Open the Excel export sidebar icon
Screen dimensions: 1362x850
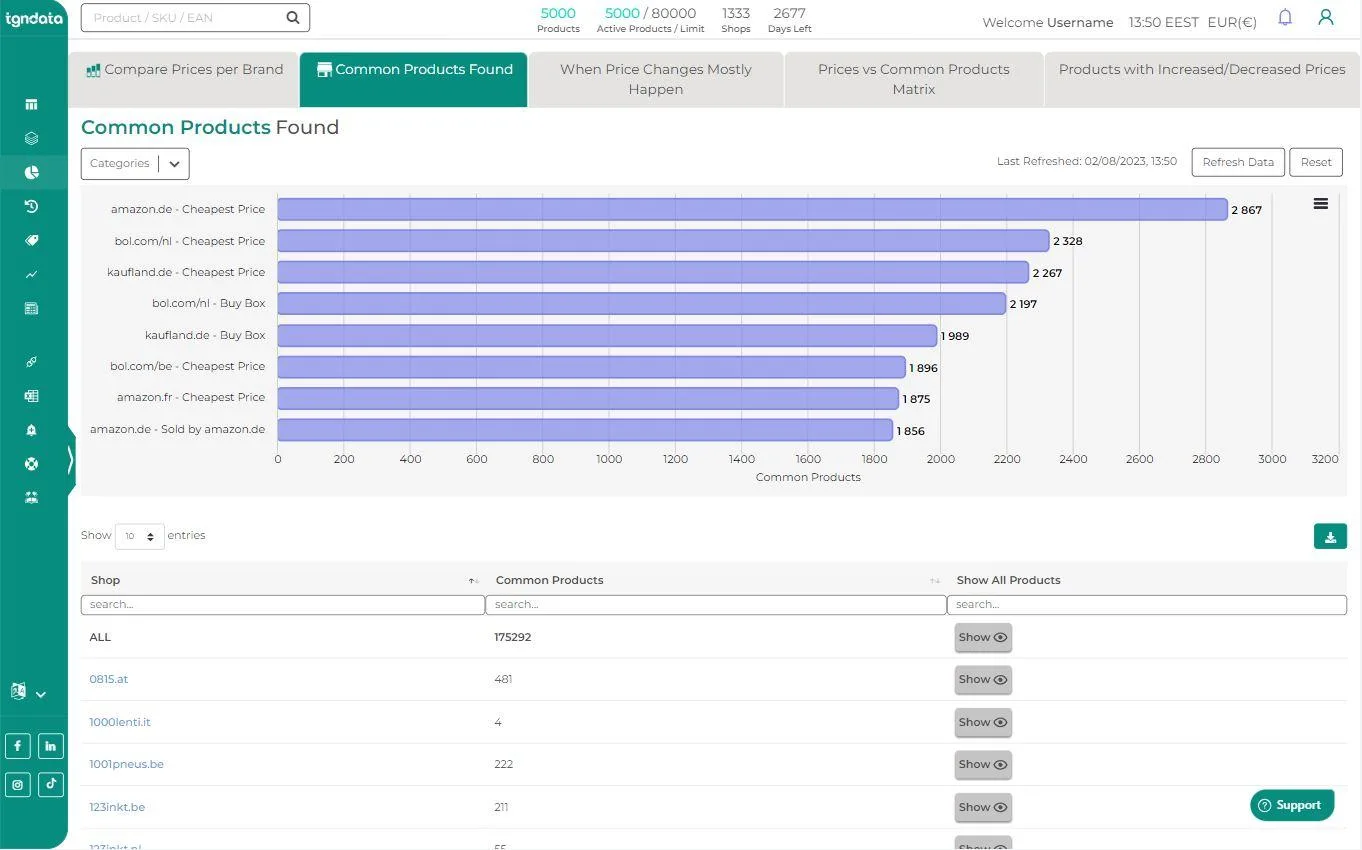point(31,396)
